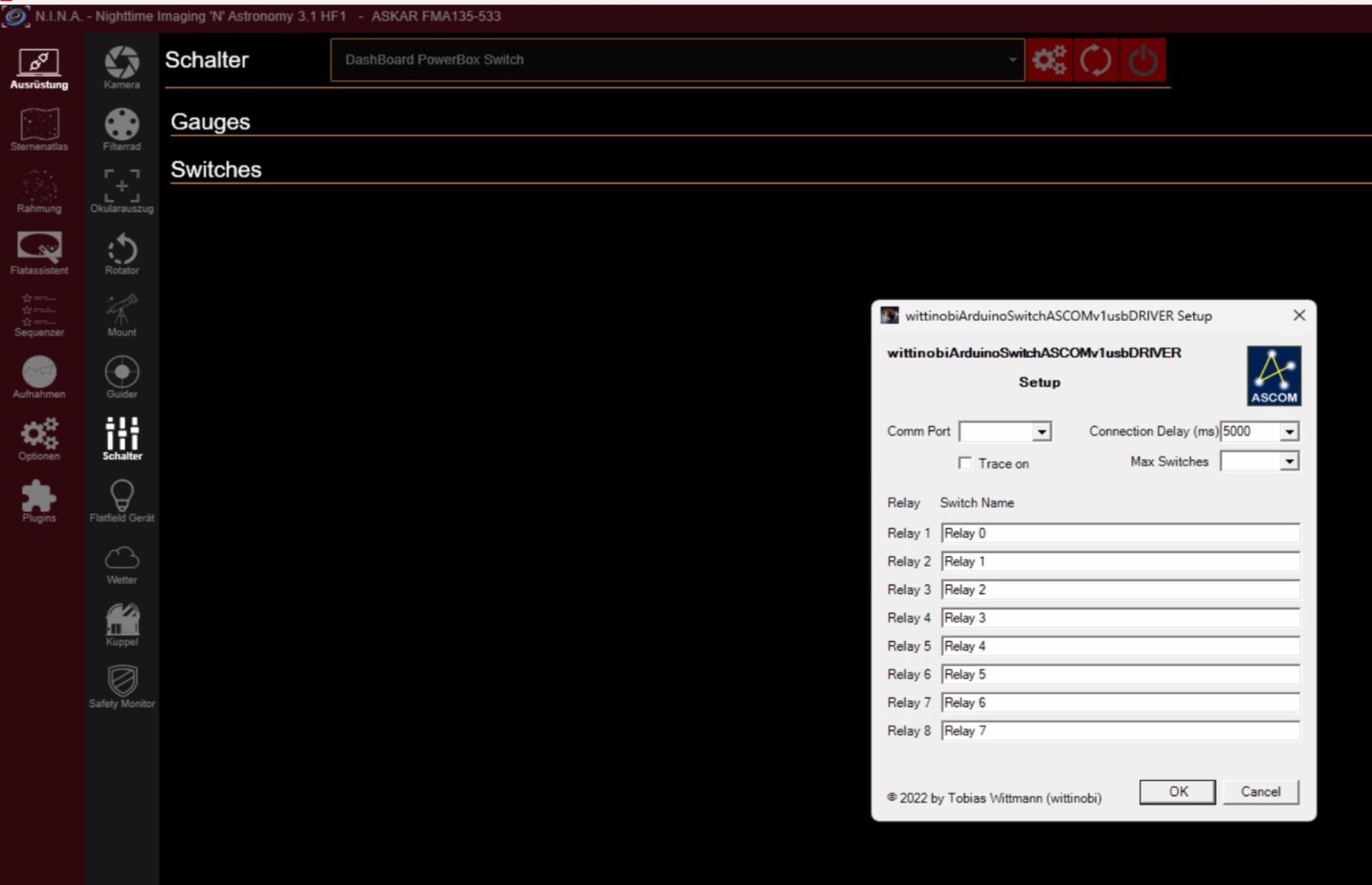Open switch driver settings gear button
Screen dimensions: 1372x885
coord(1049,60)
